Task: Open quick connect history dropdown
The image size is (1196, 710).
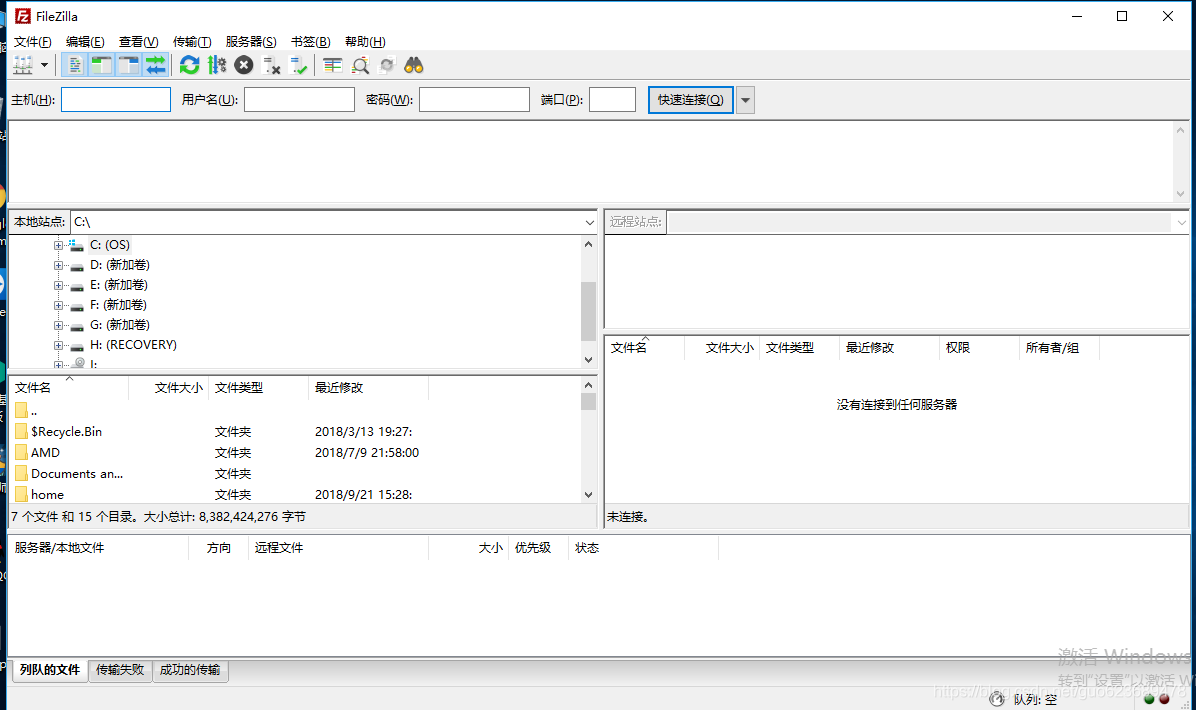Action: [x=745, y=100]
